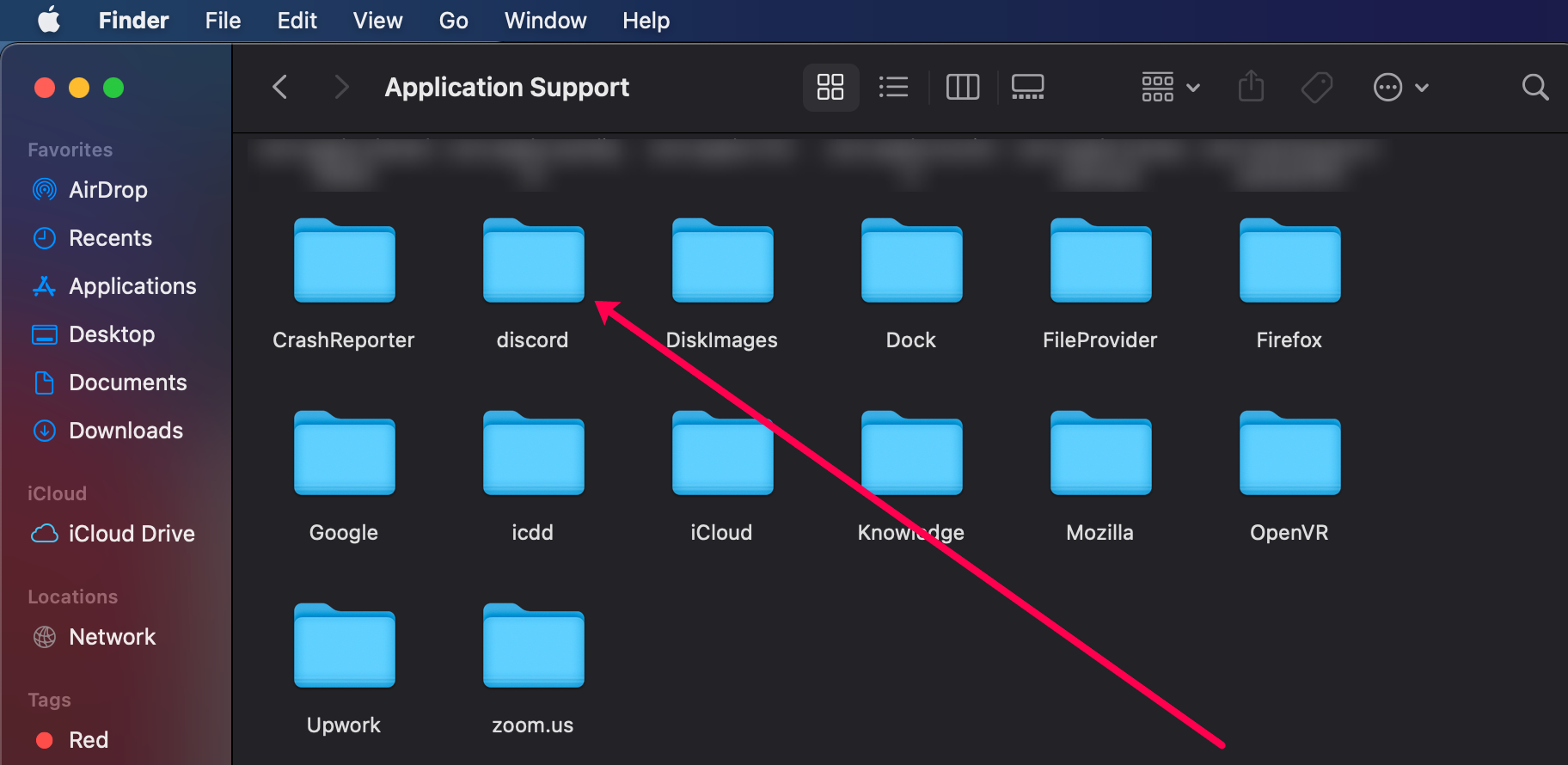
Task: Open Downloads in the sidebar
Action: [x=107, y=431]
